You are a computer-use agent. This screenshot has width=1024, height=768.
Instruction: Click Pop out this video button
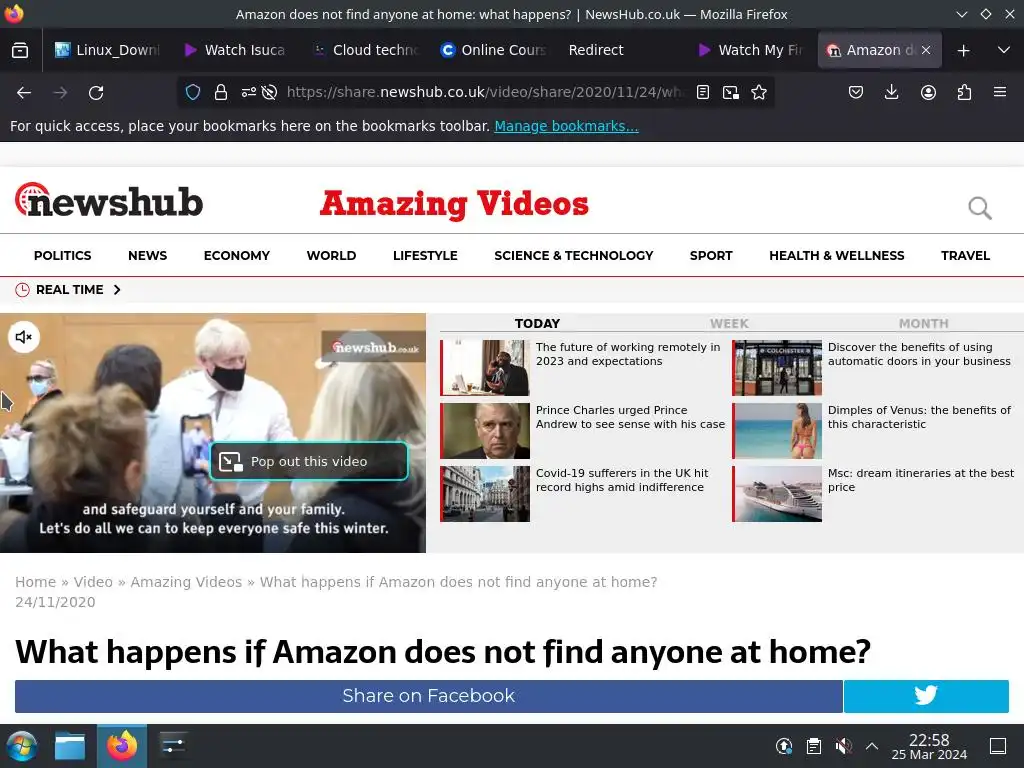(x=309, y=461)
